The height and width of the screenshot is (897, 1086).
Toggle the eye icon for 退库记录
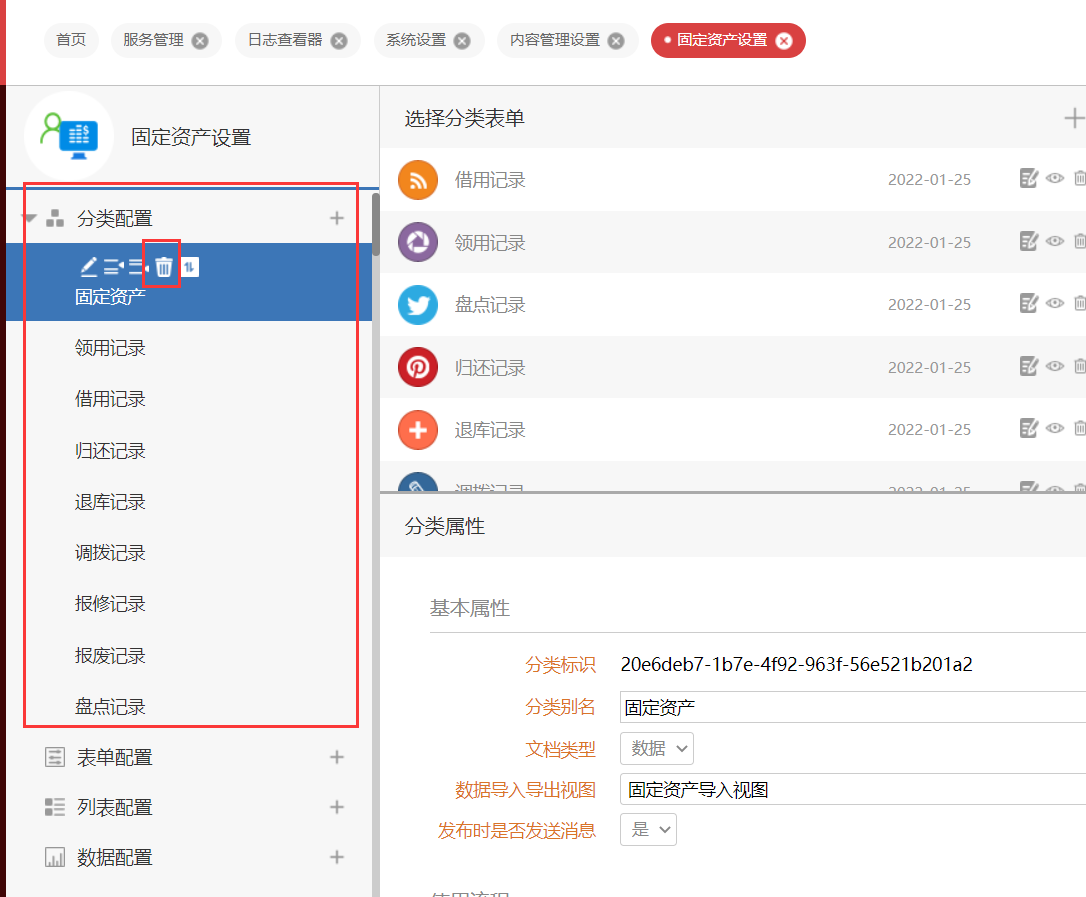pos(1055,428)
